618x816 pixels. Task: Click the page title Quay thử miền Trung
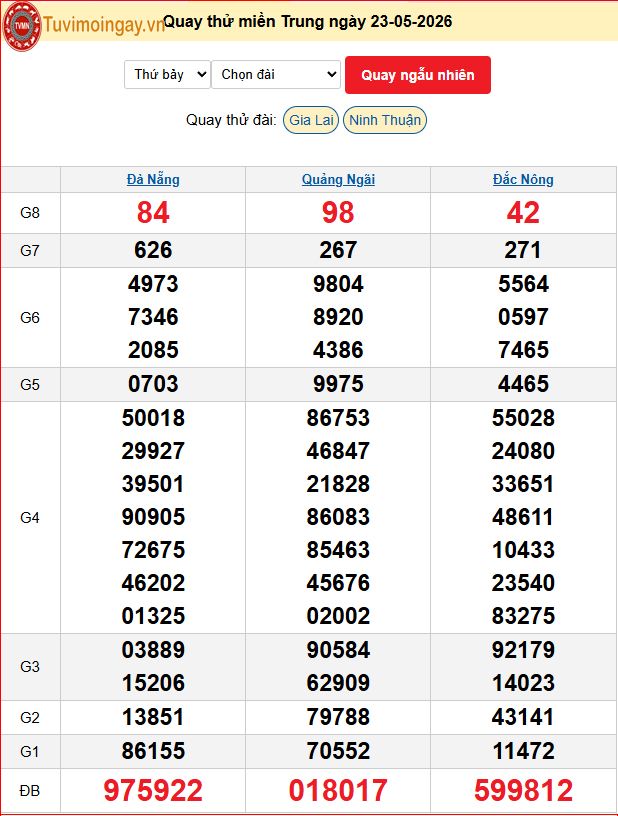[x=307, y=21]
